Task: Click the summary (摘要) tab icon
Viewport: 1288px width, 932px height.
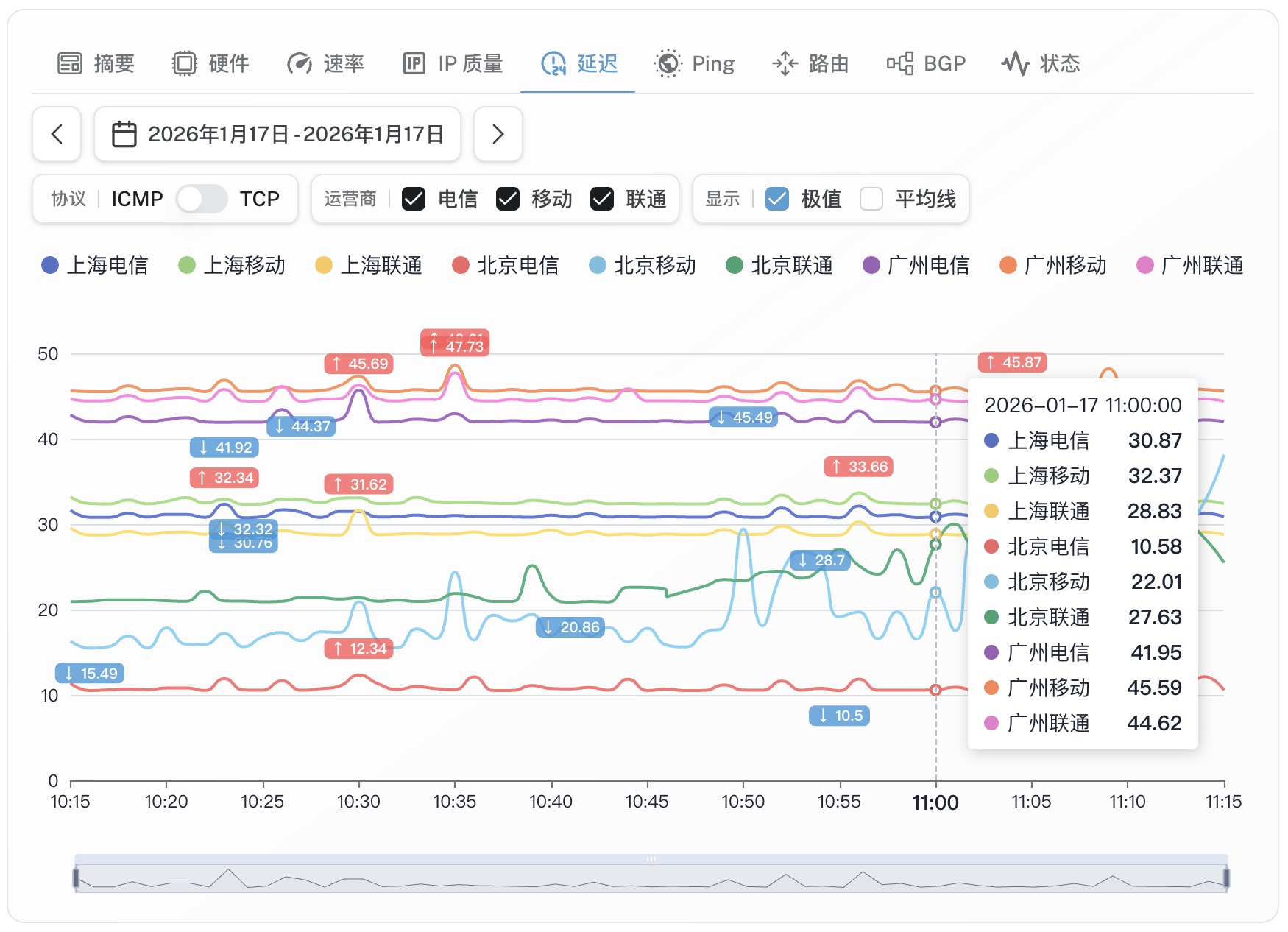Action: click(x=70, y=64)
